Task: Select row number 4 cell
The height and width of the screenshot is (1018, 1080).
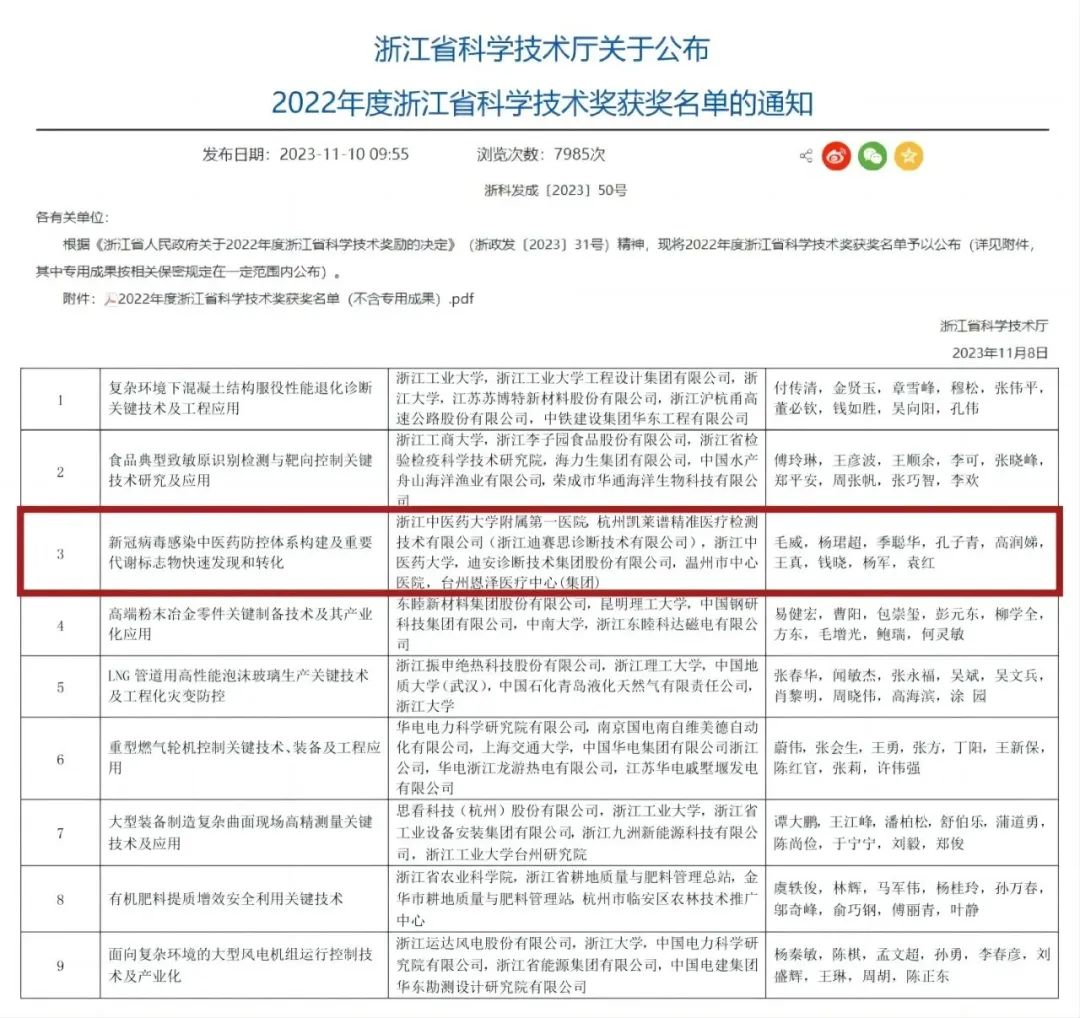Action: [61, 625]
